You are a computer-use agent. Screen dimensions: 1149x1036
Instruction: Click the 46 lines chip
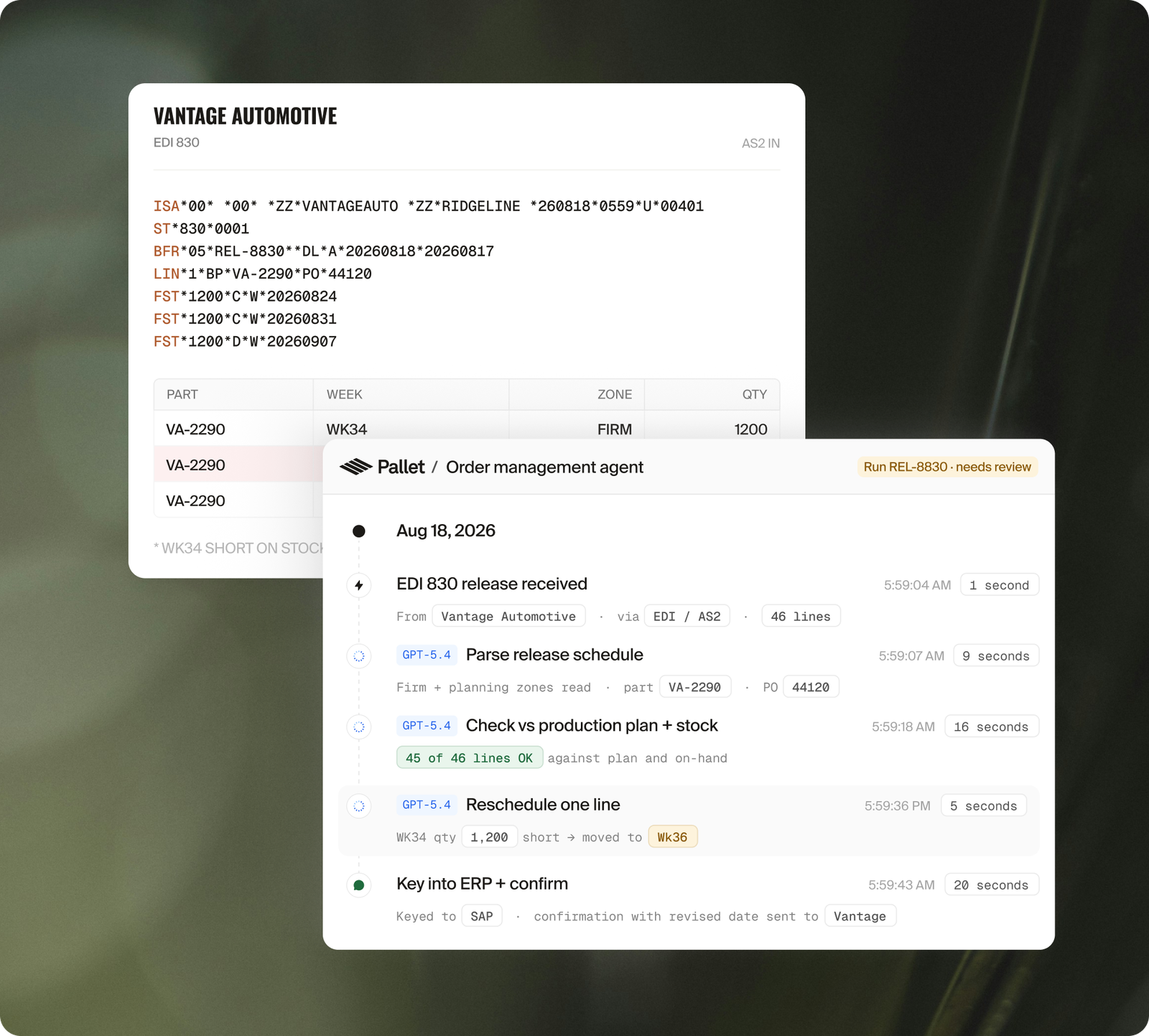pyautogui.click(x=801, y=616)
